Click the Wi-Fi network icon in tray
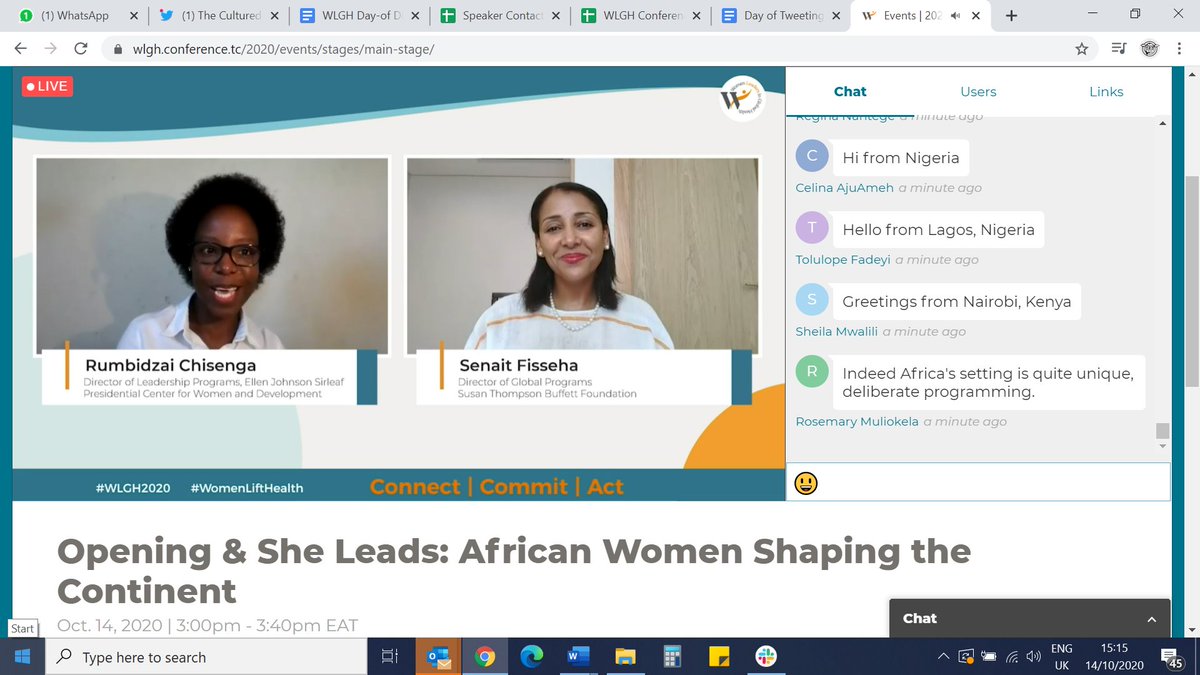Screen dimensions: 1200x675 tap(1012, 657)
